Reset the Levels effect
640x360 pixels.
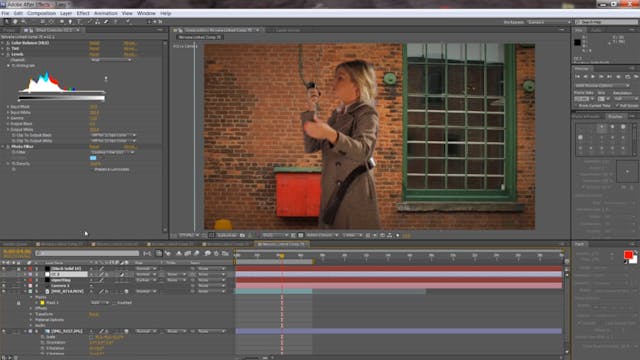coord(94,54)
